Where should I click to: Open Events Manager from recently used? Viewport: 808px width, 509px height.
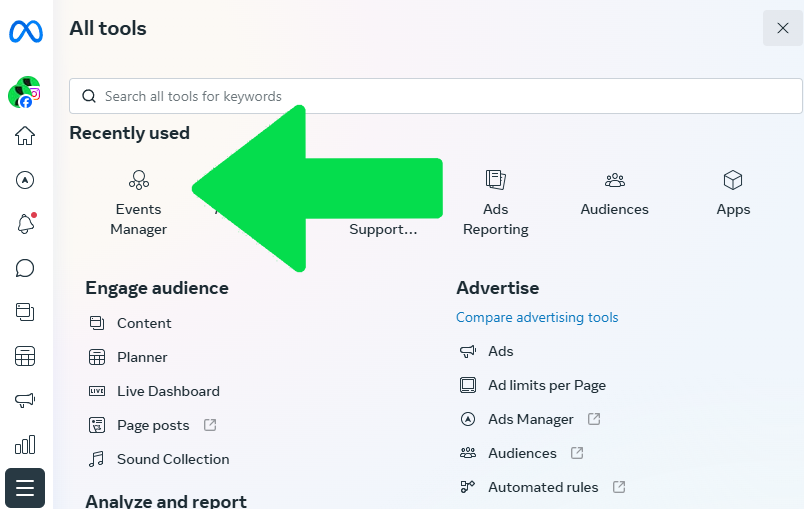point(139,201)
